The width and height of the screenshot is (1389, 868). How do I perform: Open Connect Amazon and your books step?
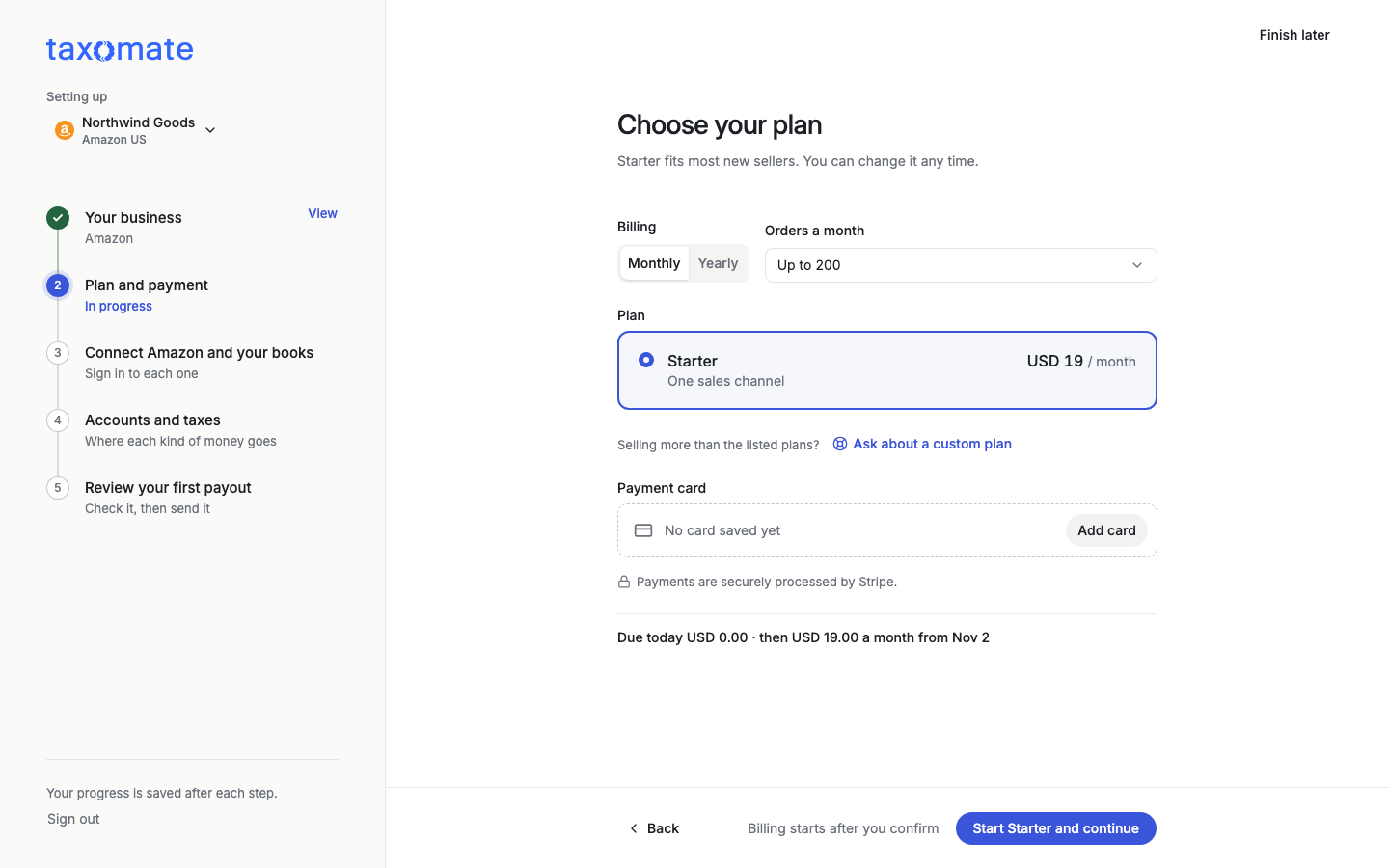pos(199,353)
